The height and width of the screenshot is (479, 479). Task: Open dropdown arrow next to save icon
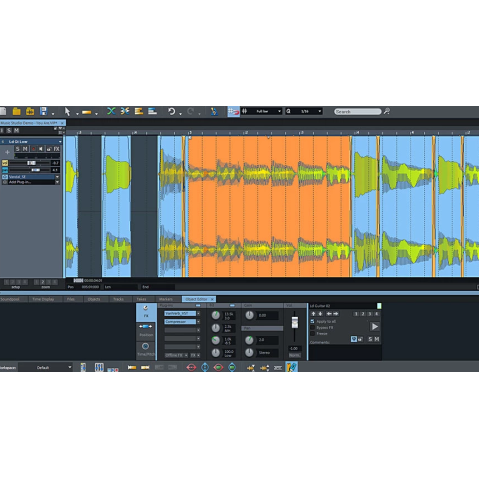point(53,114)
